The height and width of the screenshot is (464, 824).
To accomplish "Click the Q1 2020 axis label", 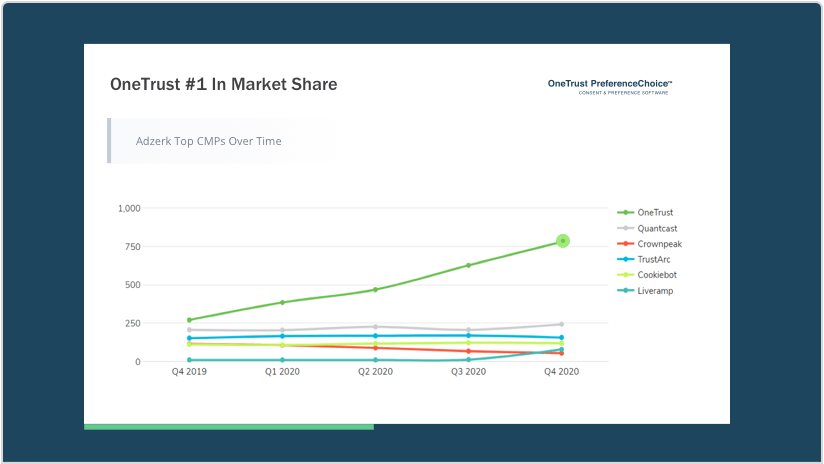I will click(282, 372).
